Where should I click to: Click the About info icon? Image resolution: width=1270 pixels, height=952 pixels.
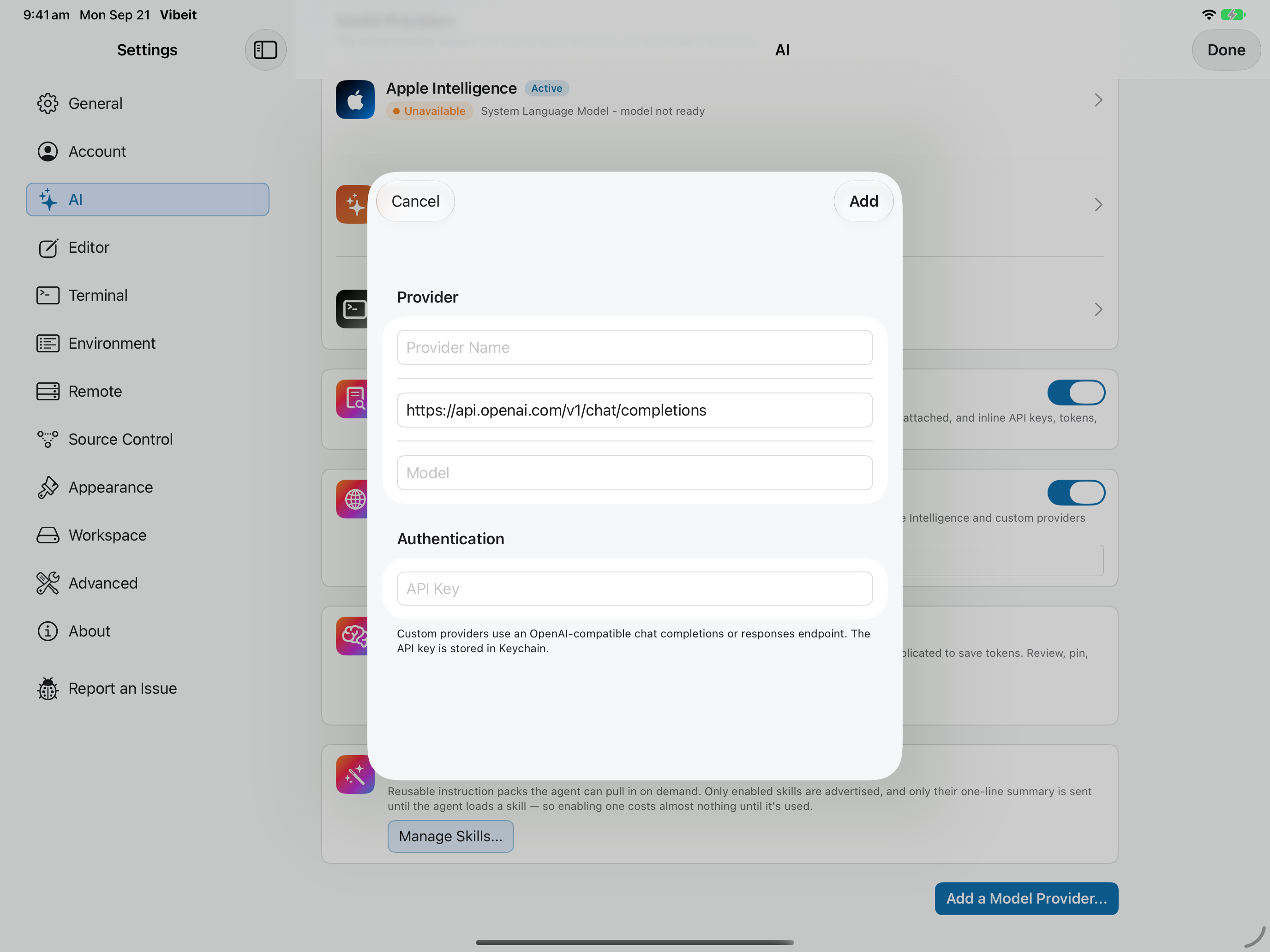click(x=48, y=631)
